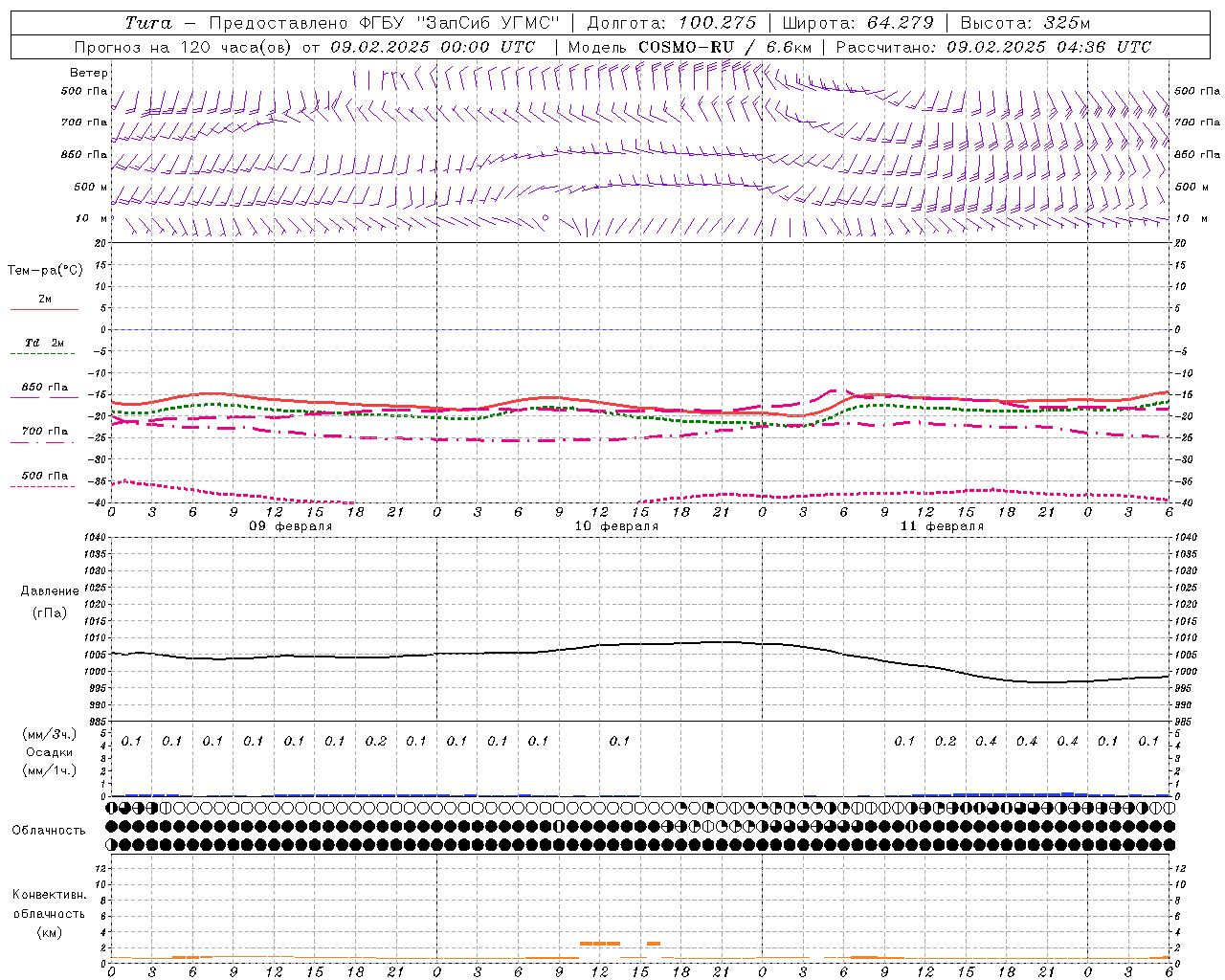
Task: Click the green dashed sample under "Td 2м"
Action: pos(44,354)
